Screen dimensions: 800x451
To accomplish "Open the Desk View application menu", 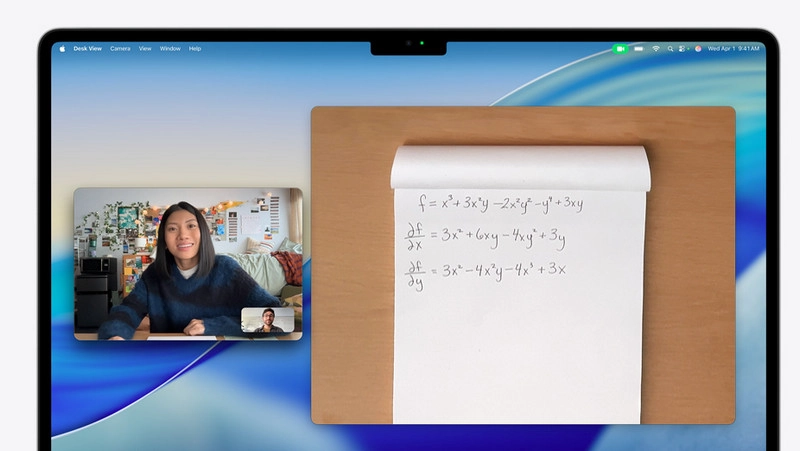I will (87, 48).
